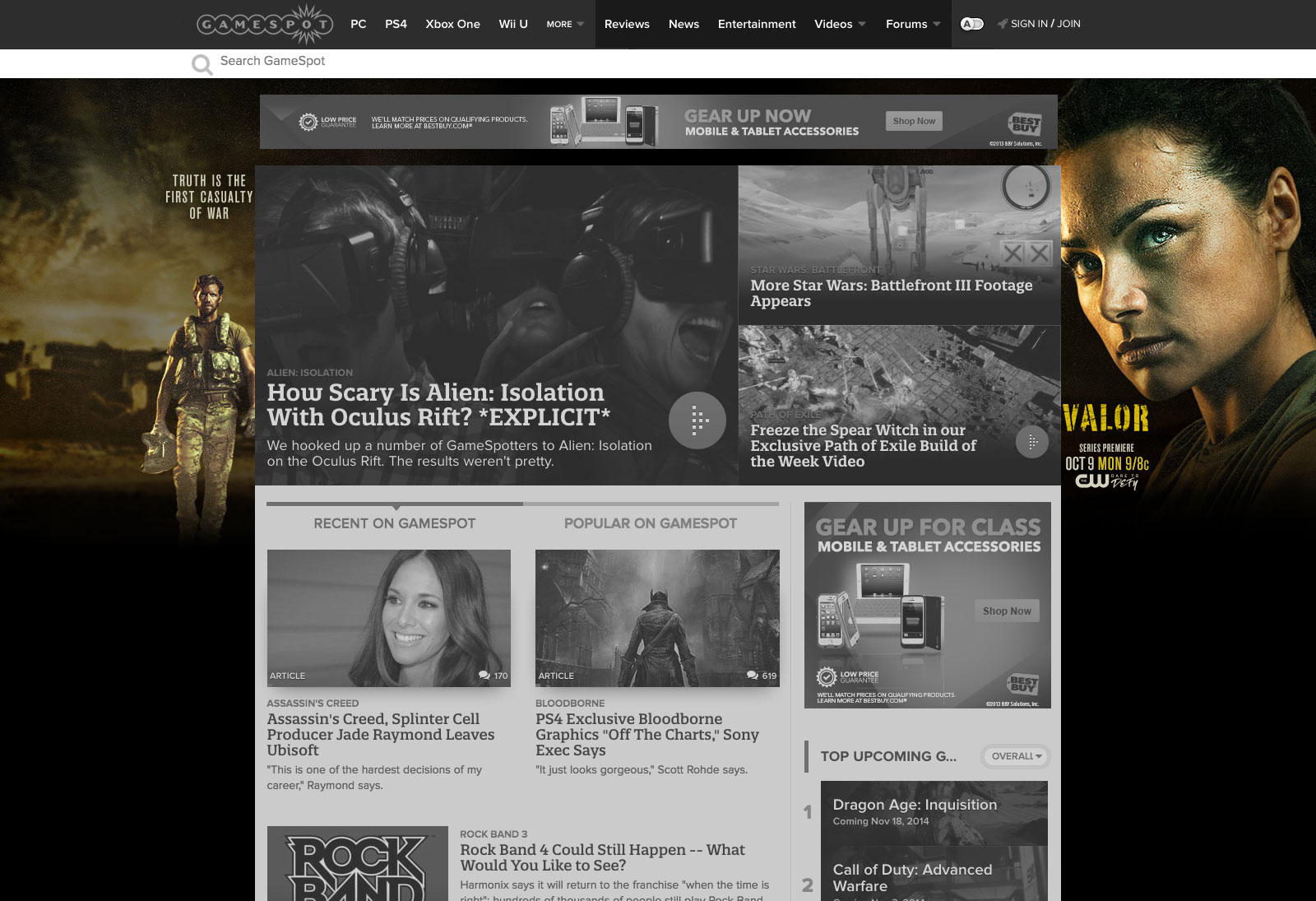Go to the PS4 platform page
The height and width of the screenshot is (901, 1316).
(396, 24)
